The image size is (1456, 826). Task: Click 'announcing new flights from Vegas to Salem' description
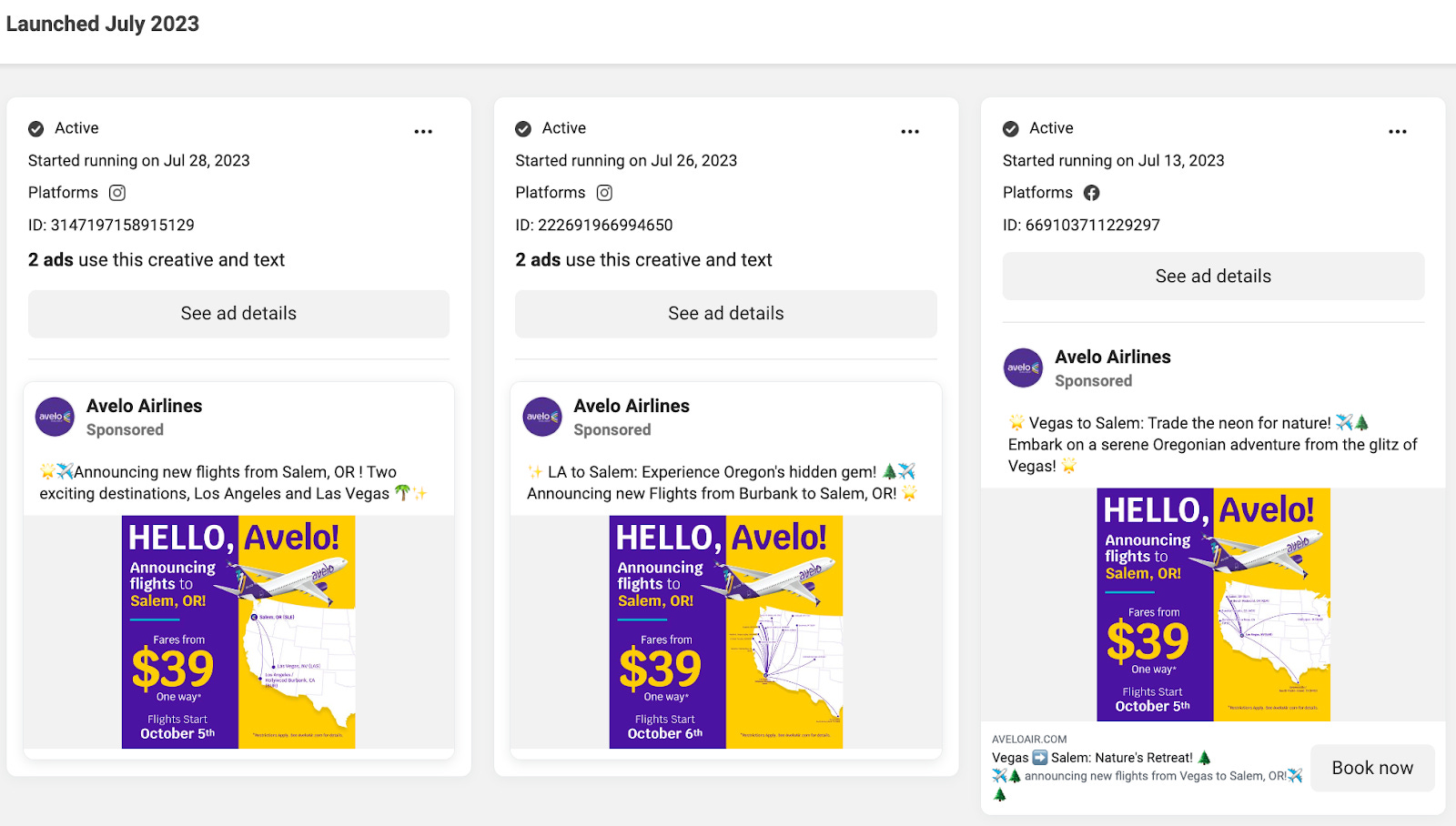coord(1148,784)
